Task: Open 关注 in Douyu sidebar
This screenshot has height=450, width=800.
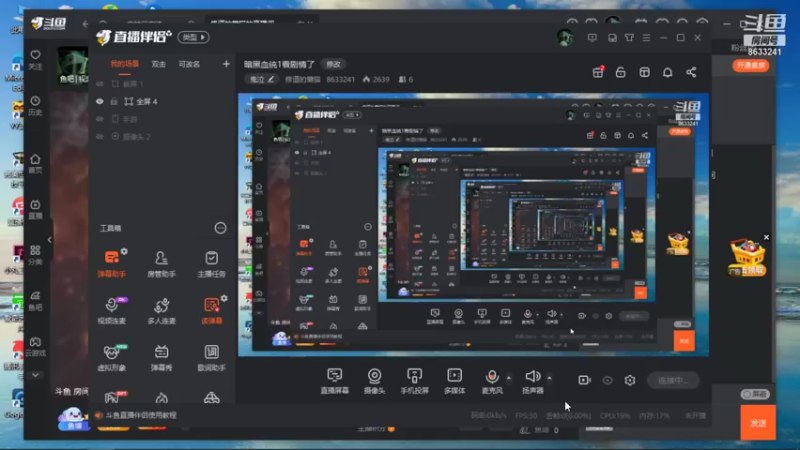Action: 35,60
